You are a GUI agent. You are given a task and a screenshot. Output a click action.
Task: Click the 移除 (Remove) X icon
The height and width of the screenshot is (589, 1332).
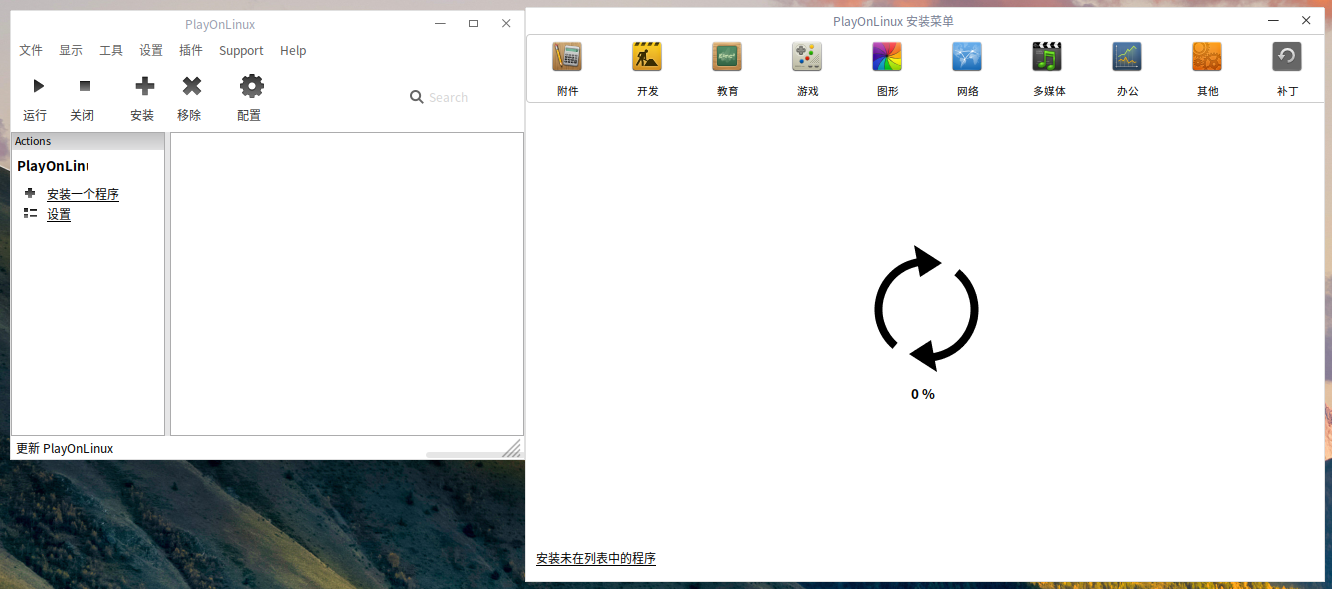pyautogui.click(x=192, y=86)
